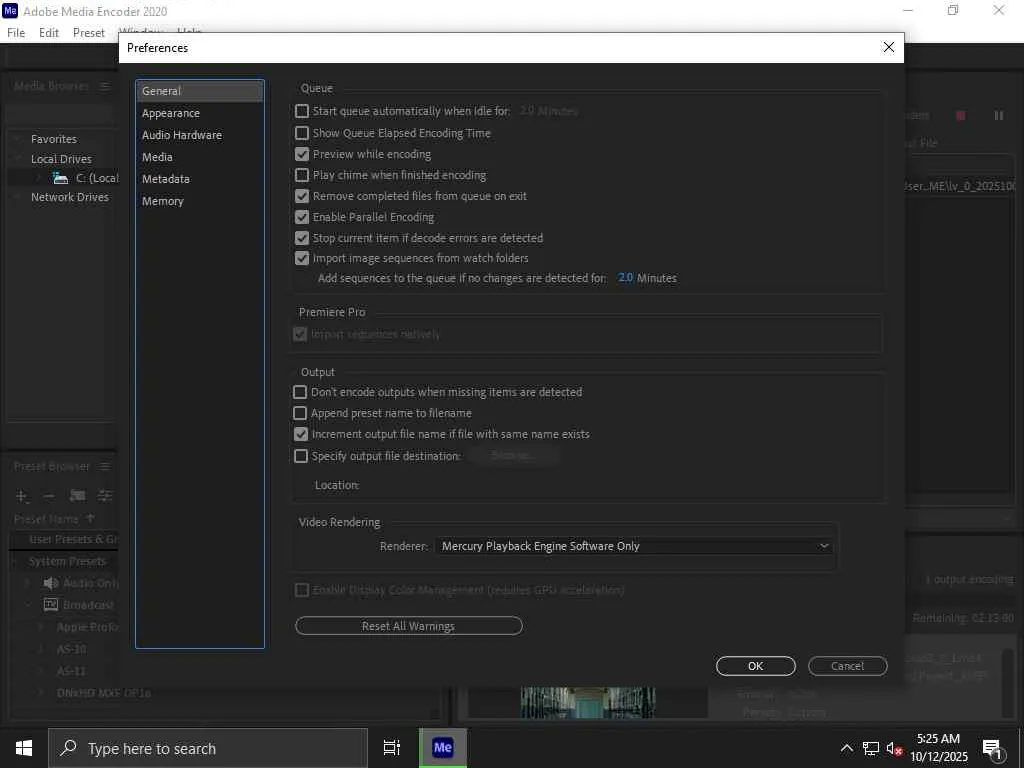
Task: Open Media Browser panel menu icon
Action: pos(105,86)
